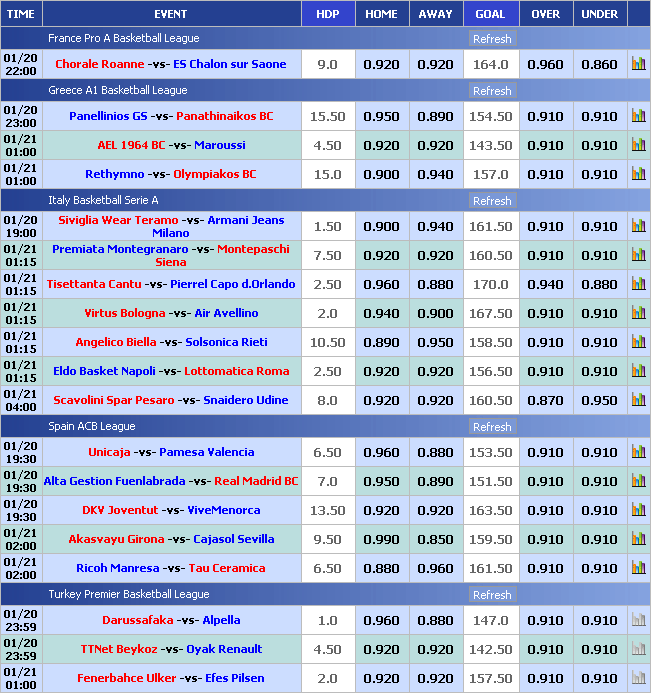This screenshot has height=693, width=651.
Task: Refresh Turkey Premier Basketball League odds
Action: click(491, 595)
